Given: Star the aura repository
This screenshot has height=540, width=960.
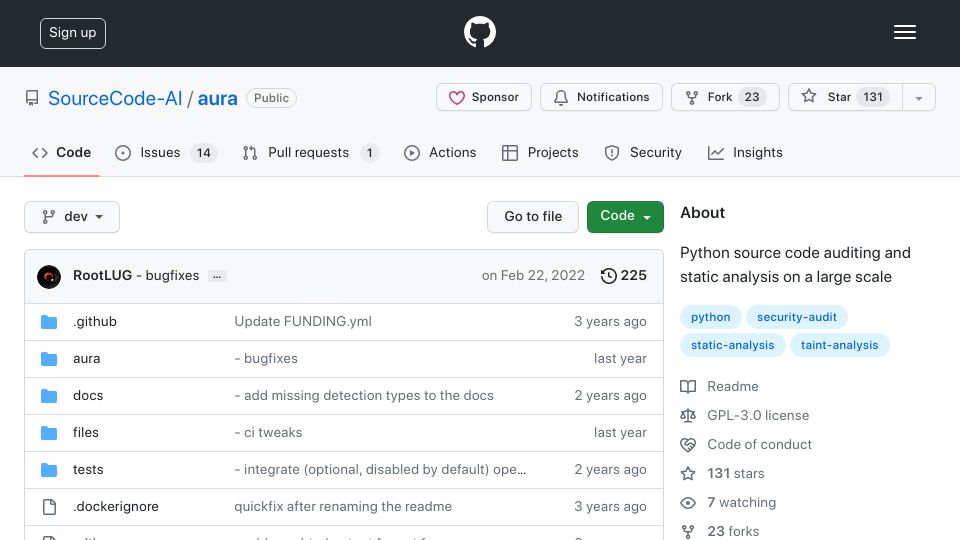Looking at the screenshot, I should pos(845,97).
